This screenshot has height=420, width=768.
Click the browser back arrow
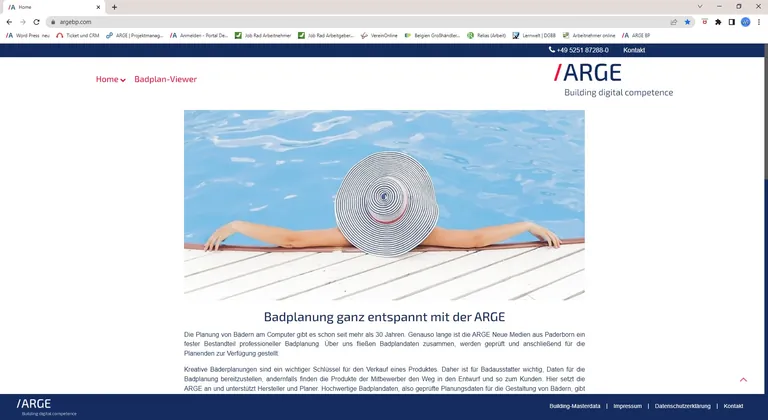pos(9,21)
